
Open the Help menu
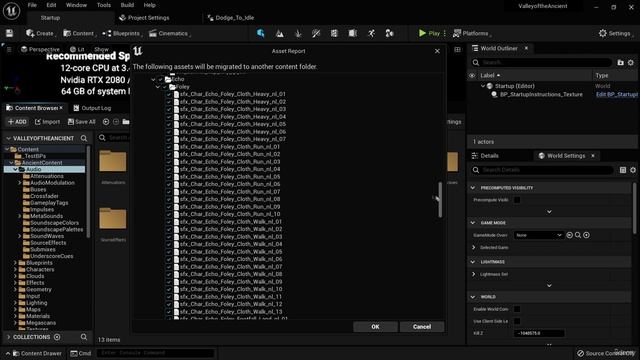[149, 5]
